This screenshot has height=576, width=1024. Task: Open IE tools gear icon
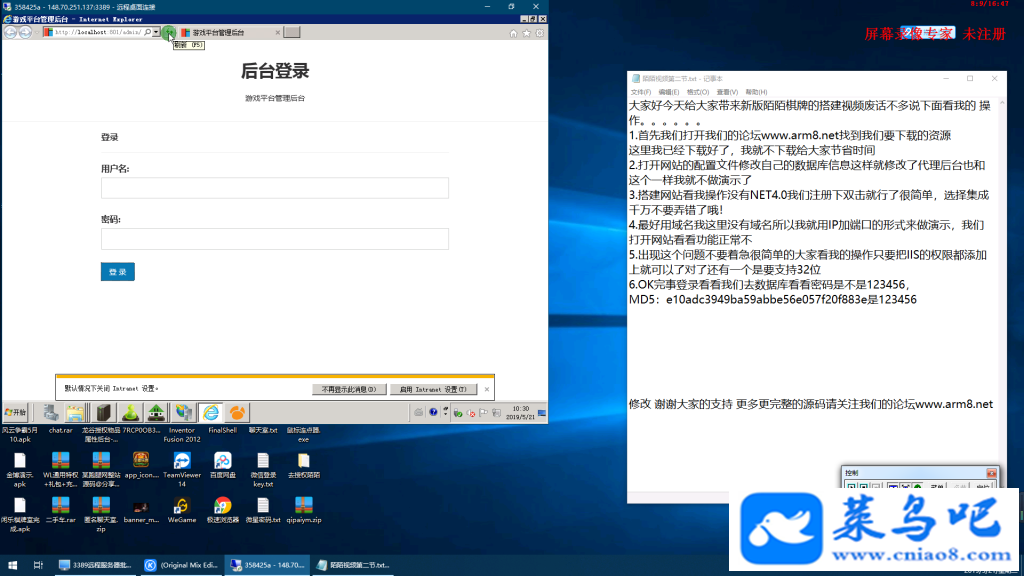pos(539,33)
